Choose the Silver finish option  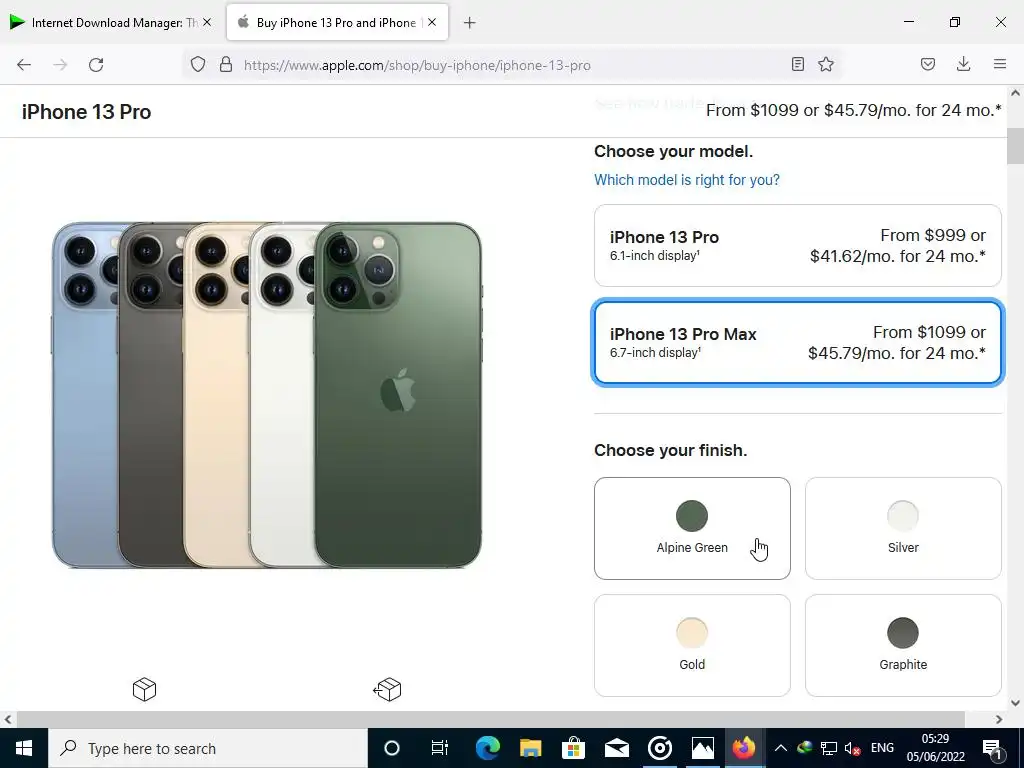(902, 528)
